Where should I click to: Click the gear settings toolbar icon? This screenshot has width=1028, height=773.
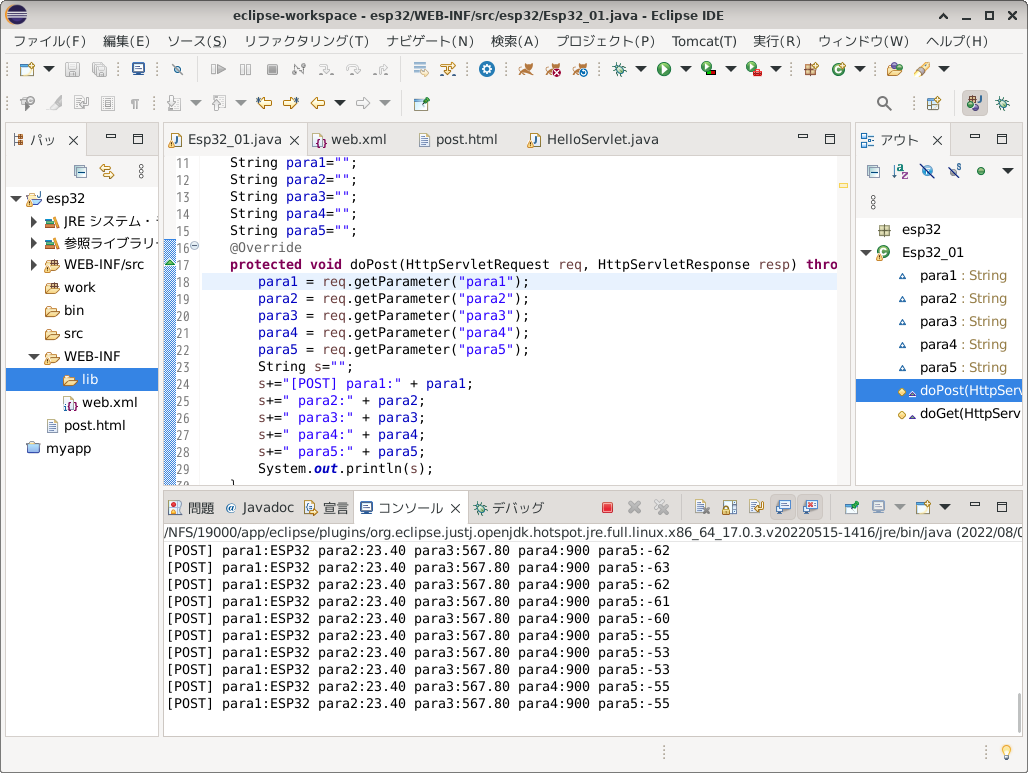pyautogui.click(x=486, y=69)
